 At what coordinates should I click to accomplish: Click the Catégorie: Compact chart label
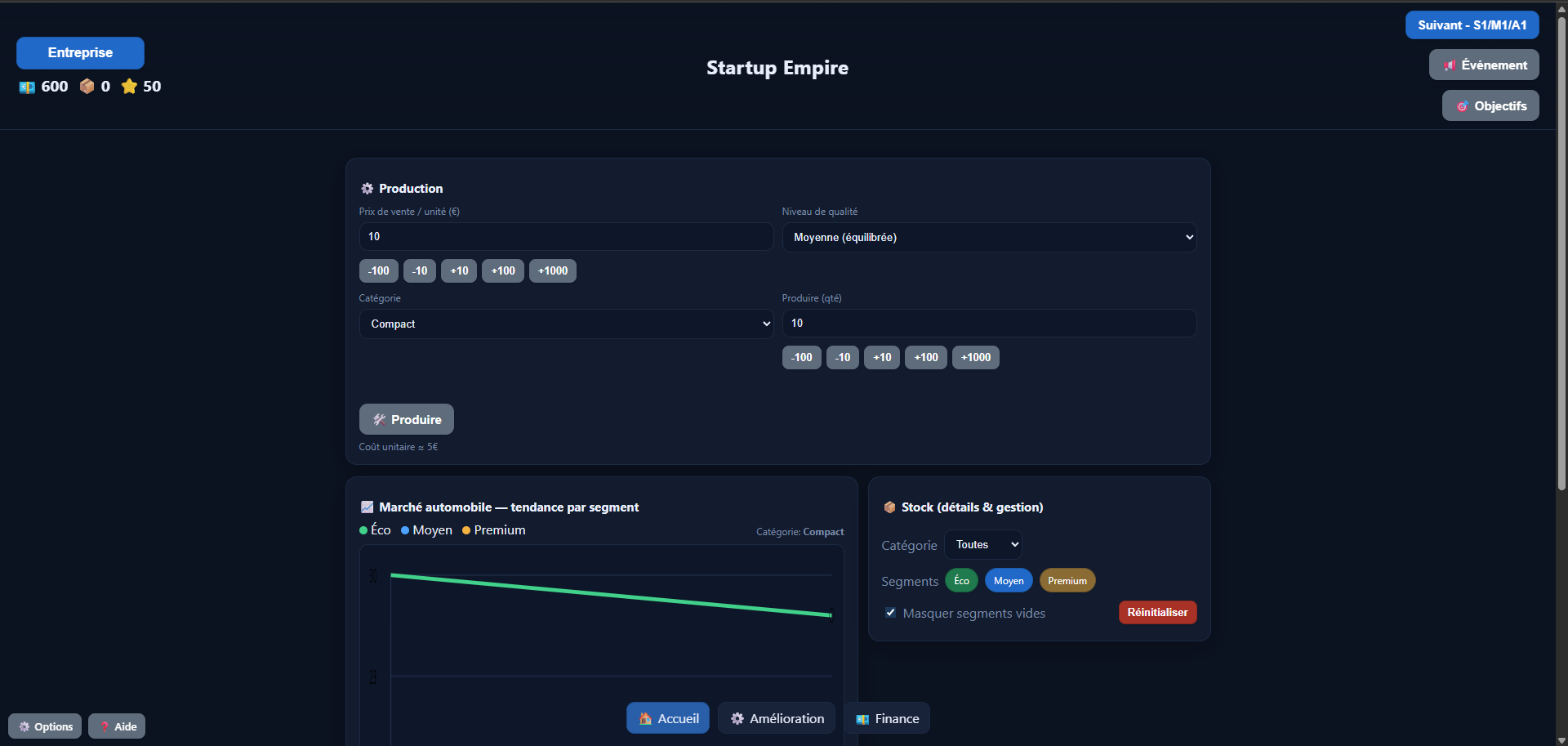(800, 532)
